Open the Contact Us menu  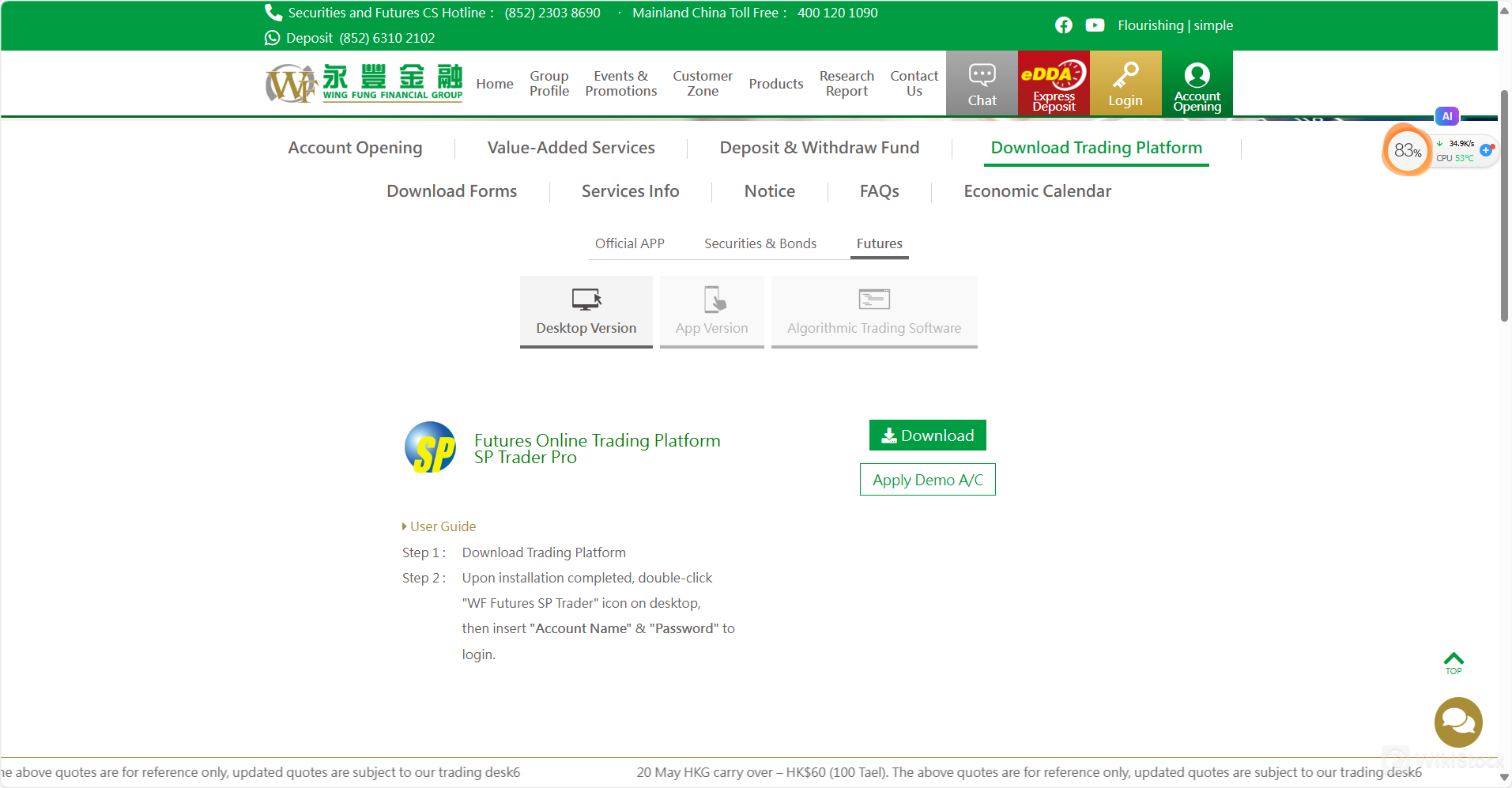(x=914, y=83)
